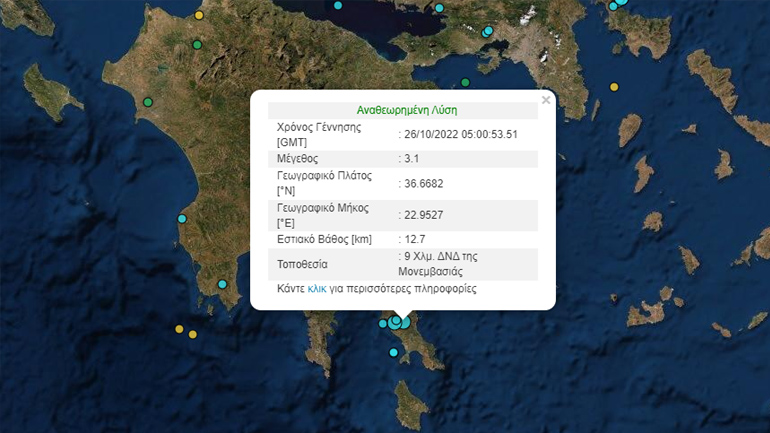Select the cyan marker at the top edge above the gulf
770x433 pixels.
338,5
